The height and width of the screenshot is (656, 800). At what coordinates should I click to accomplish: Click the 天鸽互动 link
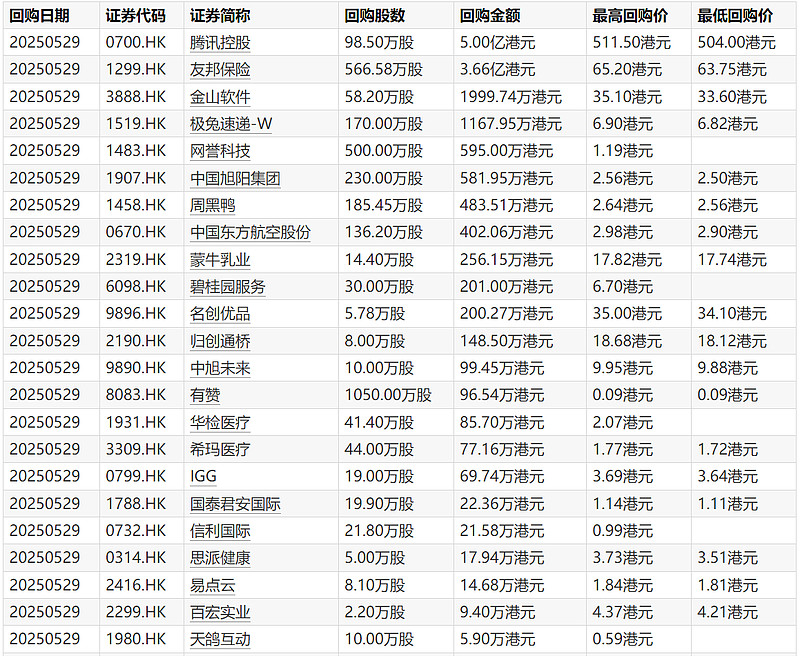[220, 639]
